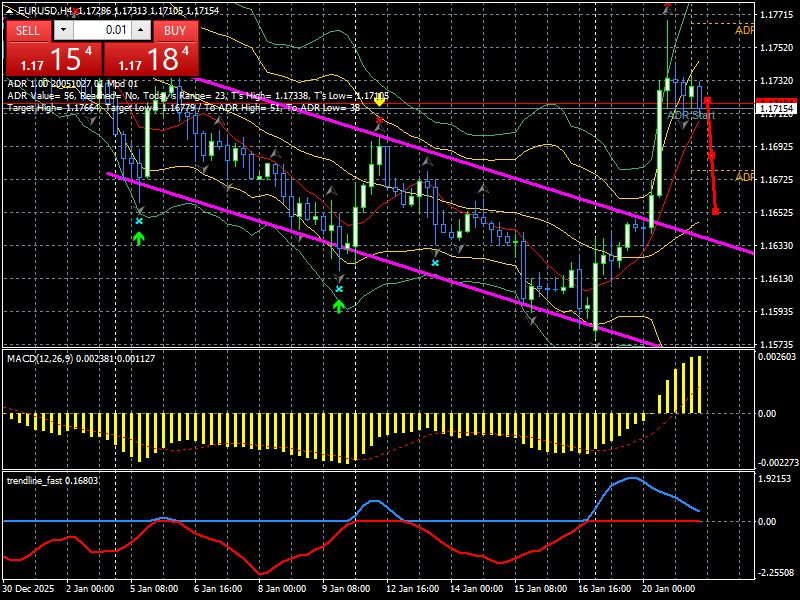Click the SELL price 1.17 15 tile
Viewport: 800px width, 600px height.
tap(54, 59)
